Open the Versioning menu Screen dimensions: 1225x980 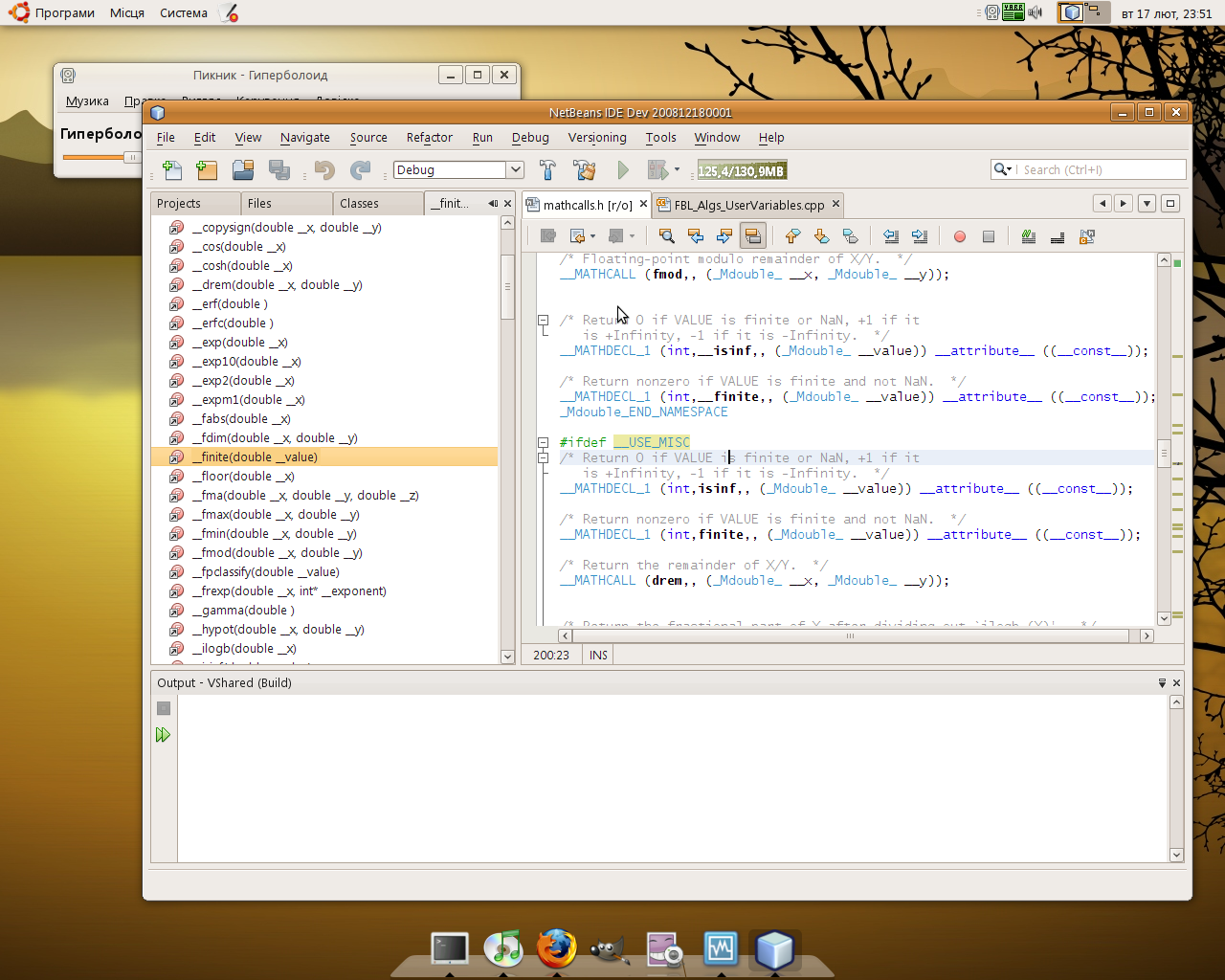(597, 138)
